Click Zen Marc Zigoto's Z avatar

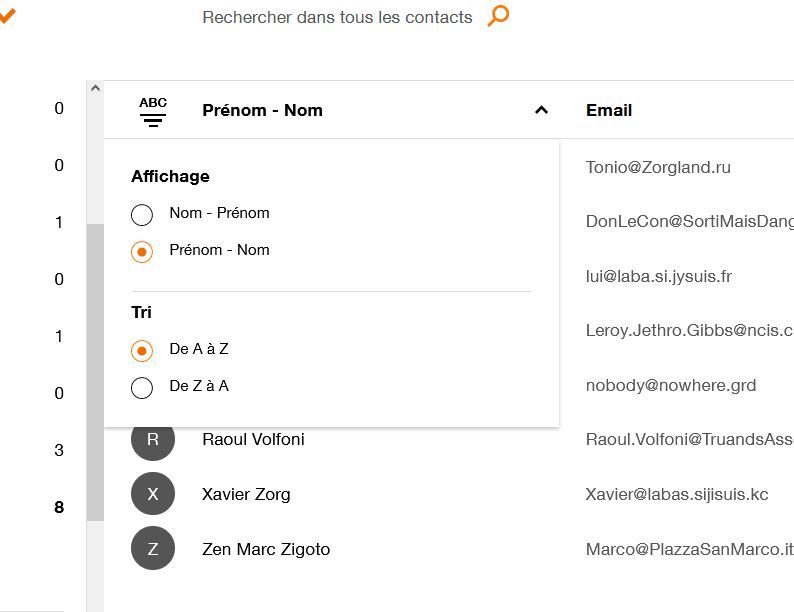[x=153, y=549]
